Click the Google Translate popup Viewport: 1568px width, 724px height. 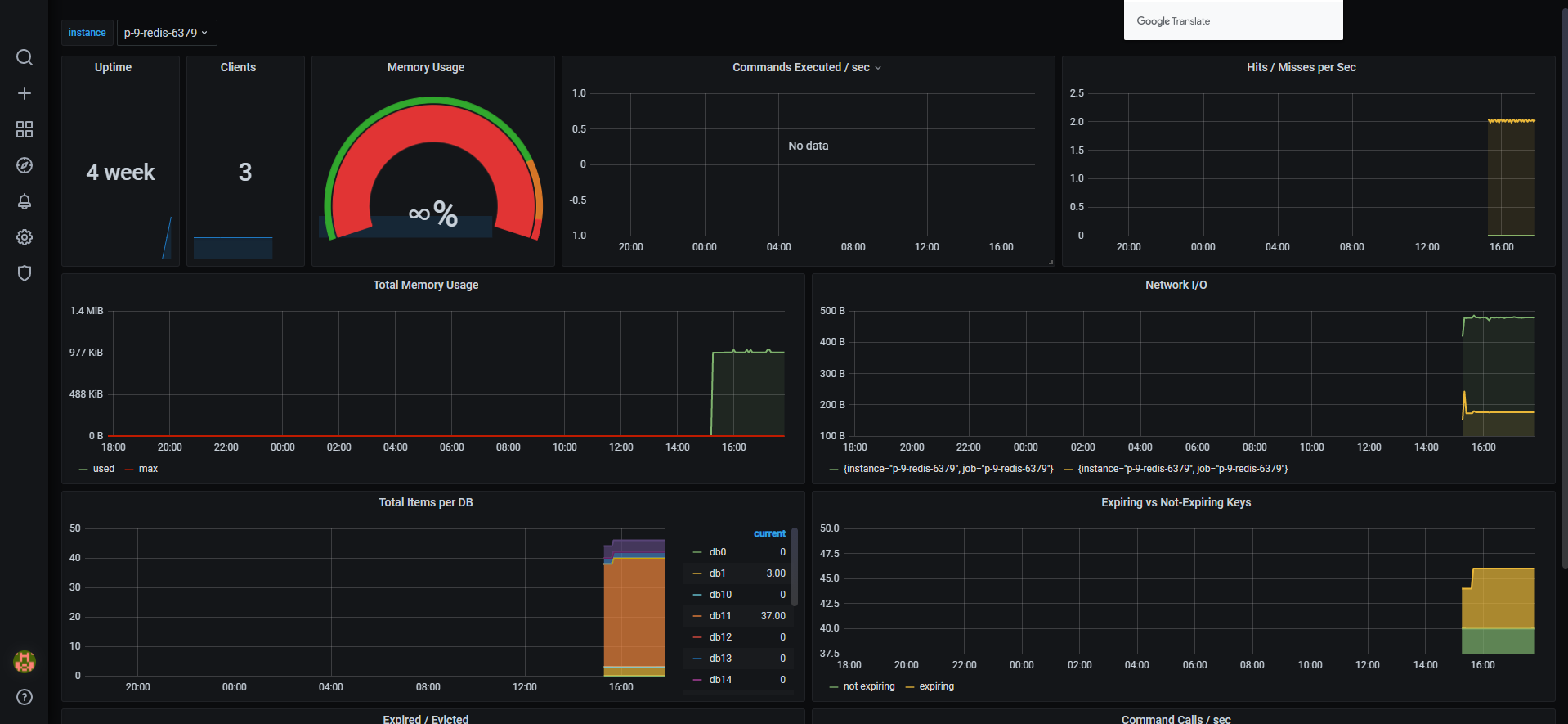[1233, 20]
